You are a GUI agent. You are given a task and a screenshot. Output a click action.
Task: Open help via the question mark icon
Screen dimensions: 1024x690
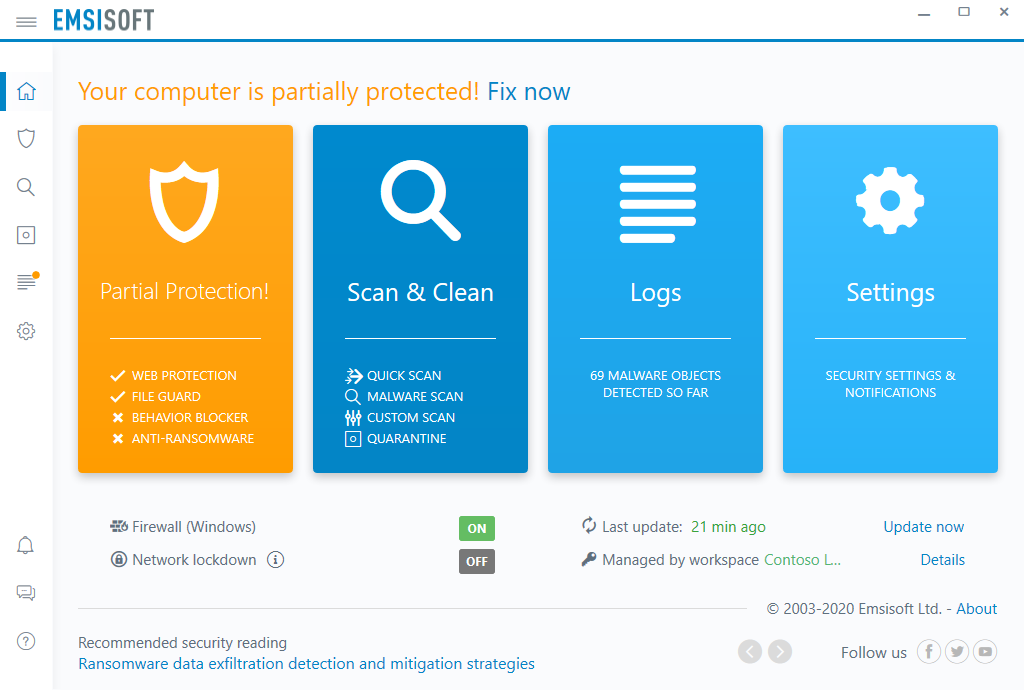26,641
